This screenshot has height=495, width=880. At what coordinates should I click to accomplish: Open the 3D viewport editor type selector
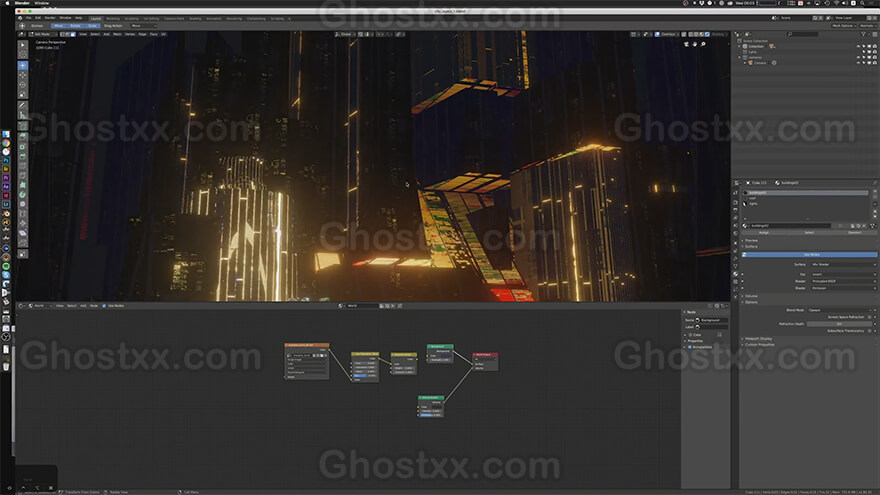coord(22,34)
